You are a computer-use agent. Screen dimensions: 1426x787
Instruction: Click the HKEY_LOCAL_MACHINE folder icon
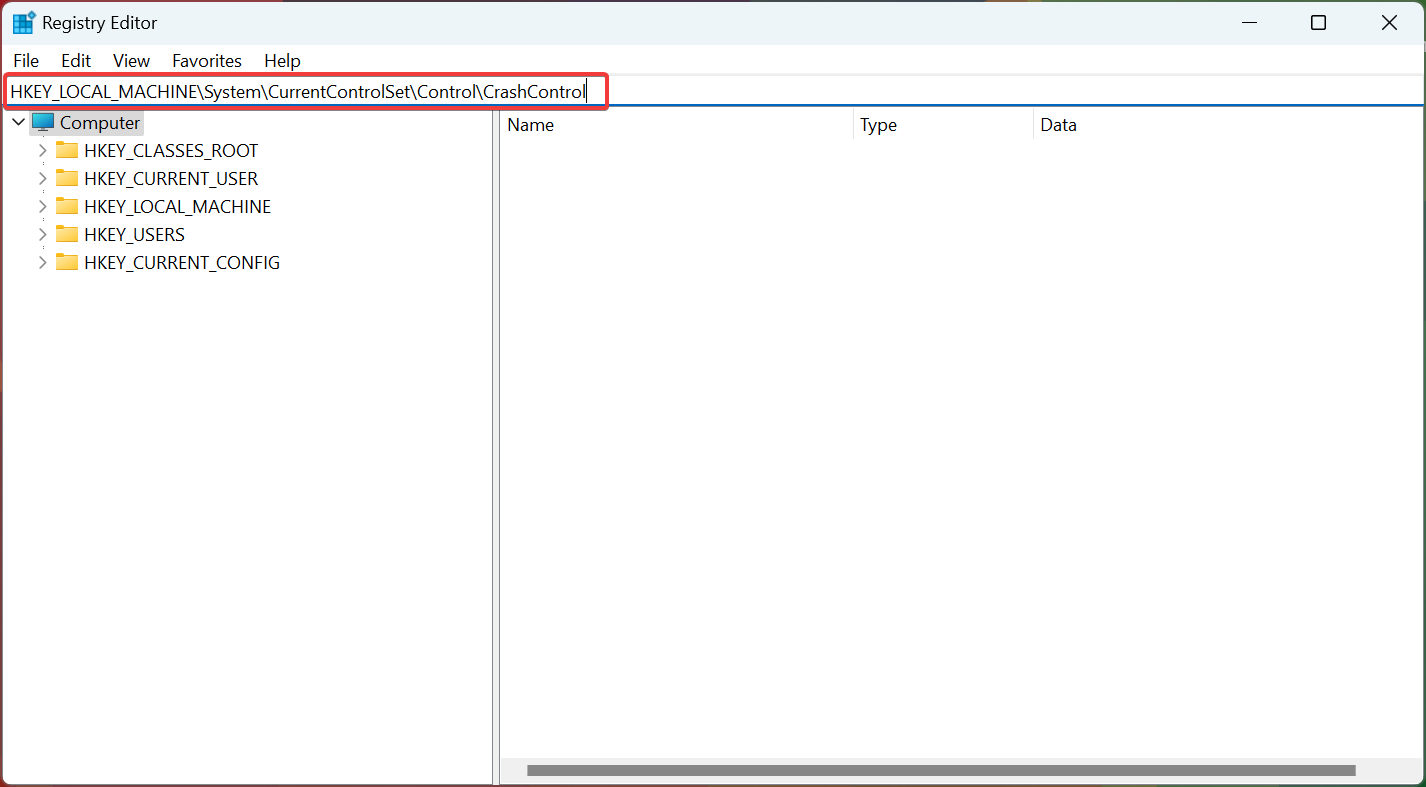tap(67, 207)
